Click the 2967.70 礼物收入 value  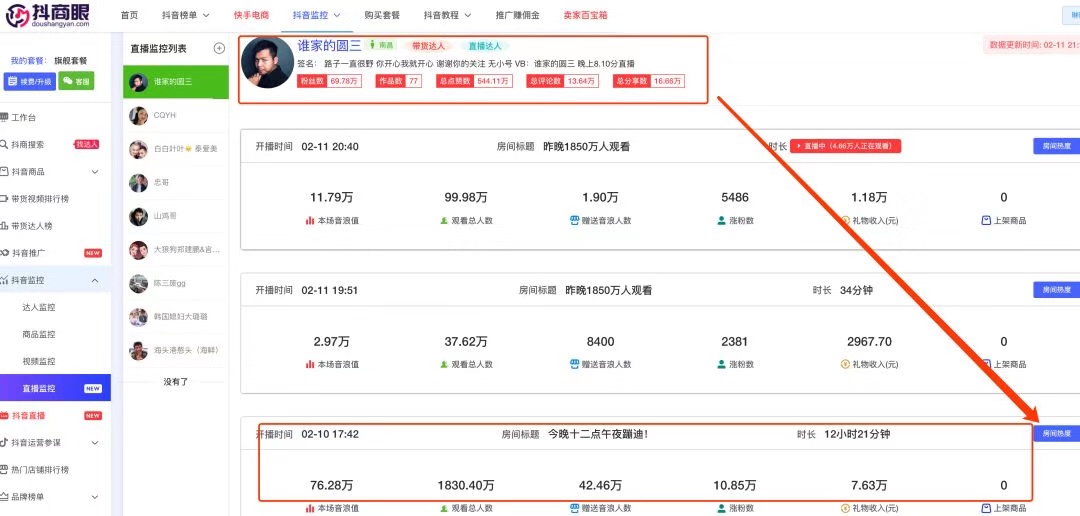click(x=869, y=342)
